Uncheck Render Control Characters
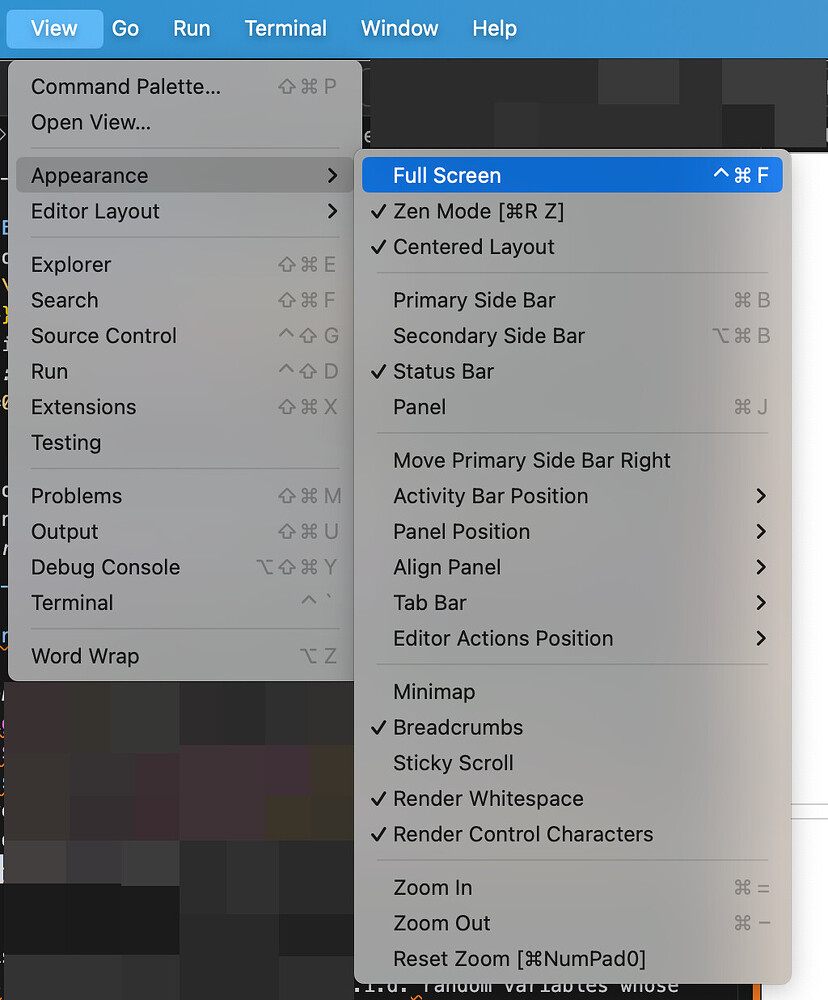828x1000 pixels. (x=522, y=834)
